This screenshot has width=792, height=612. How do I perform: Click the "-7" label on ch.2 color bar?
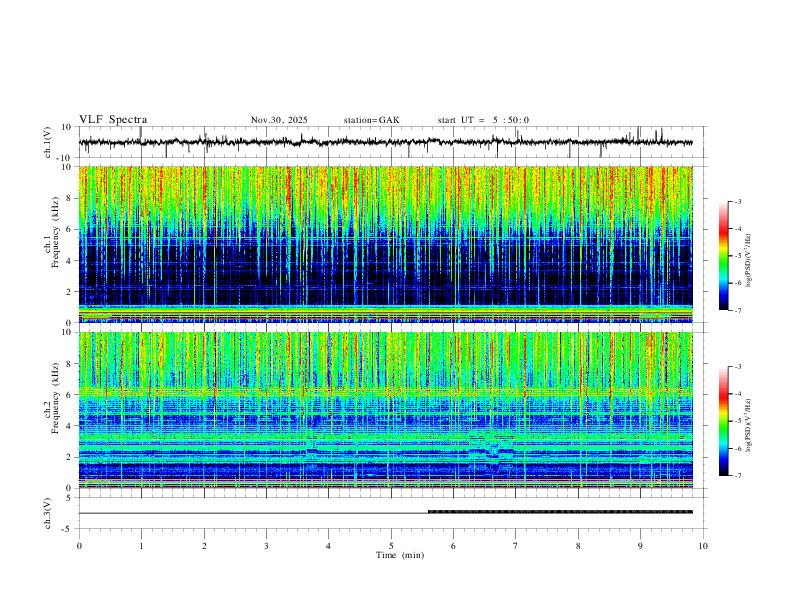point(738,475)
